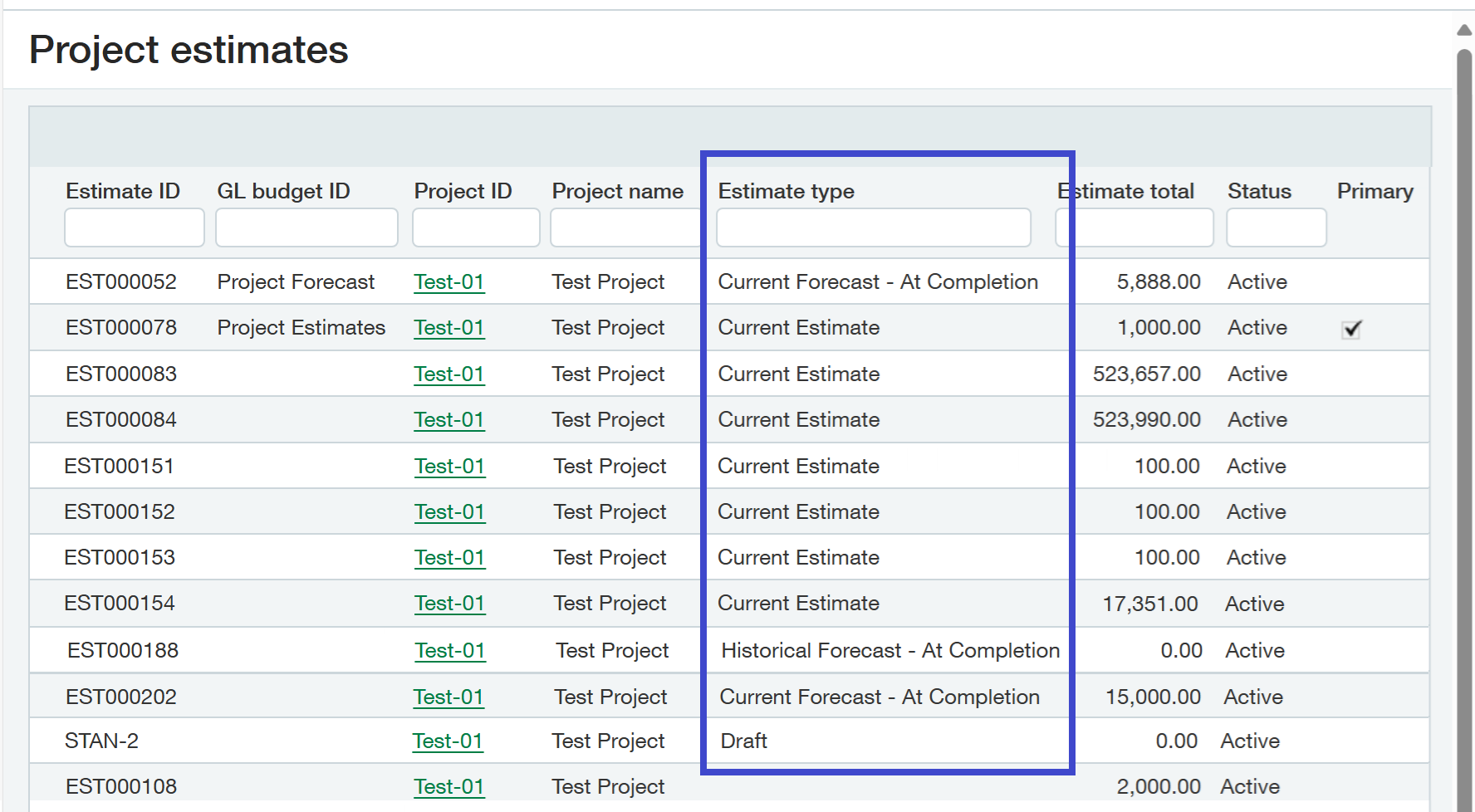Click the 17,351.00 estimate total
The image size is (1475, 812).
1150,604
